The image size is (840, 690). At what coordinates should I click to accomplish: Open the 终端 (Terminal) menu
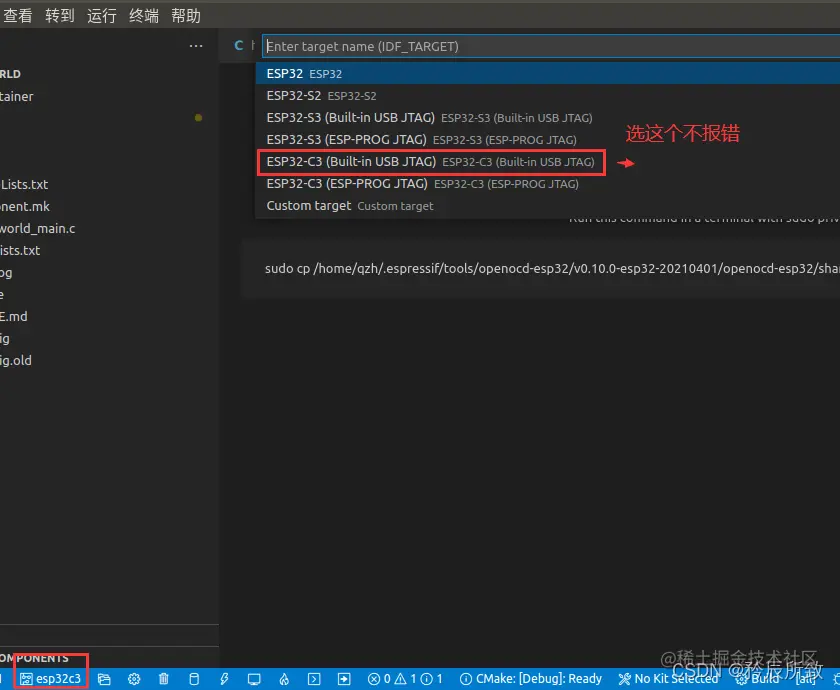144,16
